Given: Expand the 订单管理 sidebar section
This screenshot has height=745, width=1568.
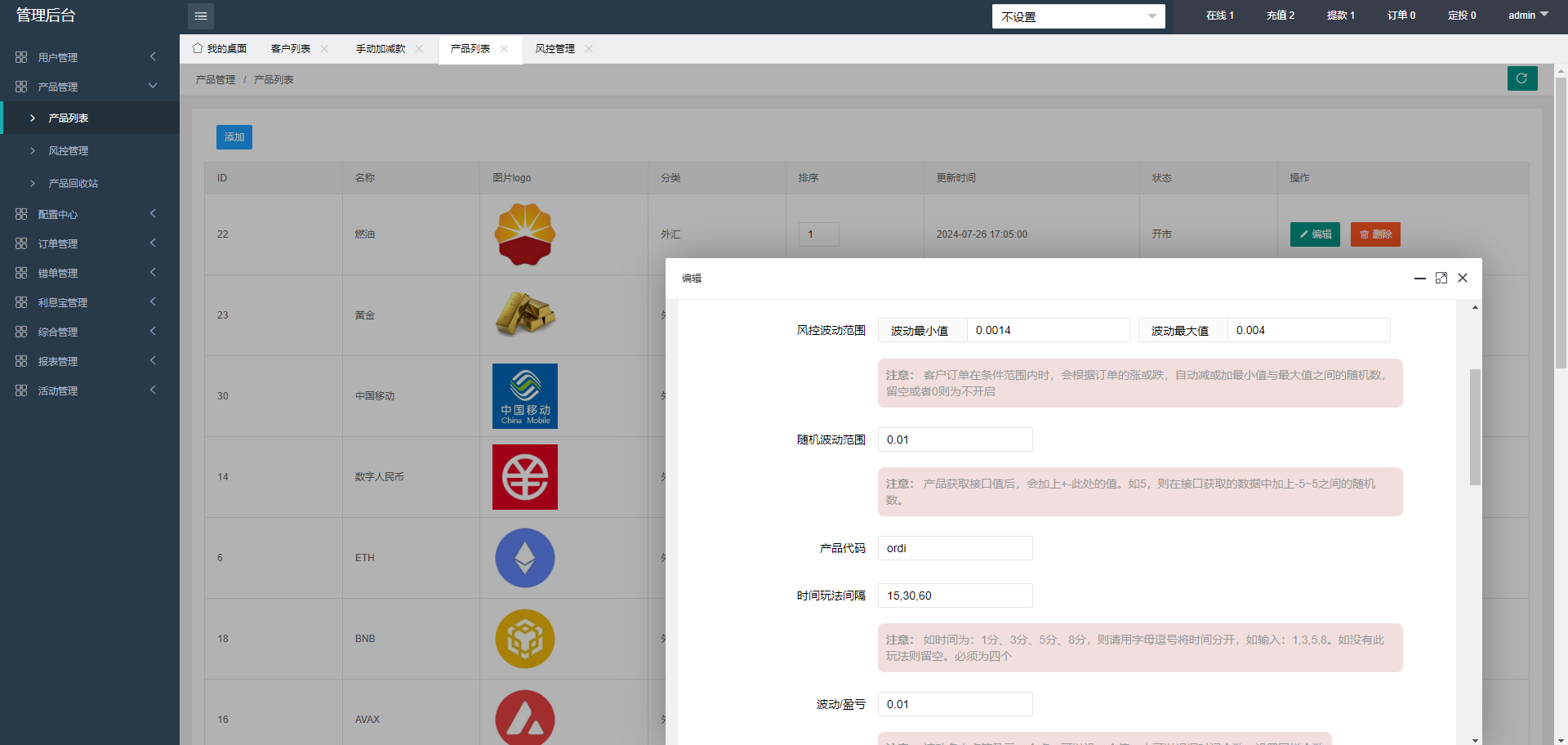Looking at the screenshot, I should (86, 243).
